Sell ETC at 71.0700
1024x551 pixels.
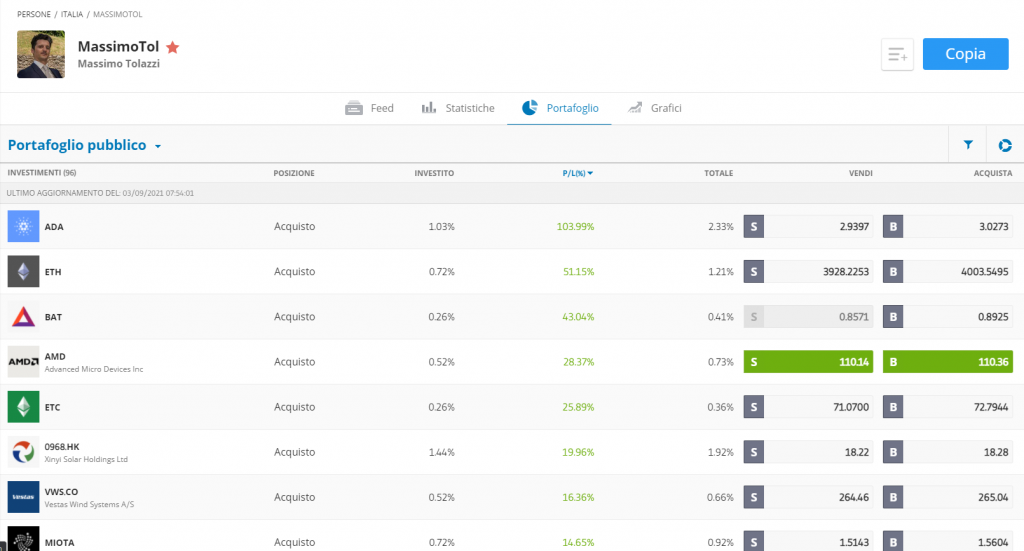(808, 407)
